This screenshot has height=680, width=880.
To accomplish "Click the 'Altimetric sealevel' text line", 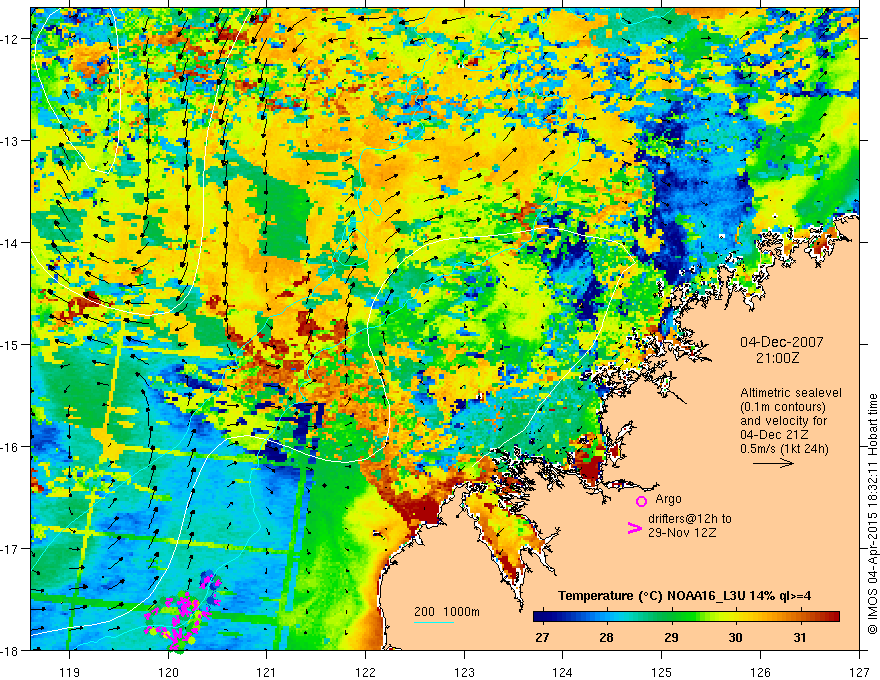I will (791, 393).
